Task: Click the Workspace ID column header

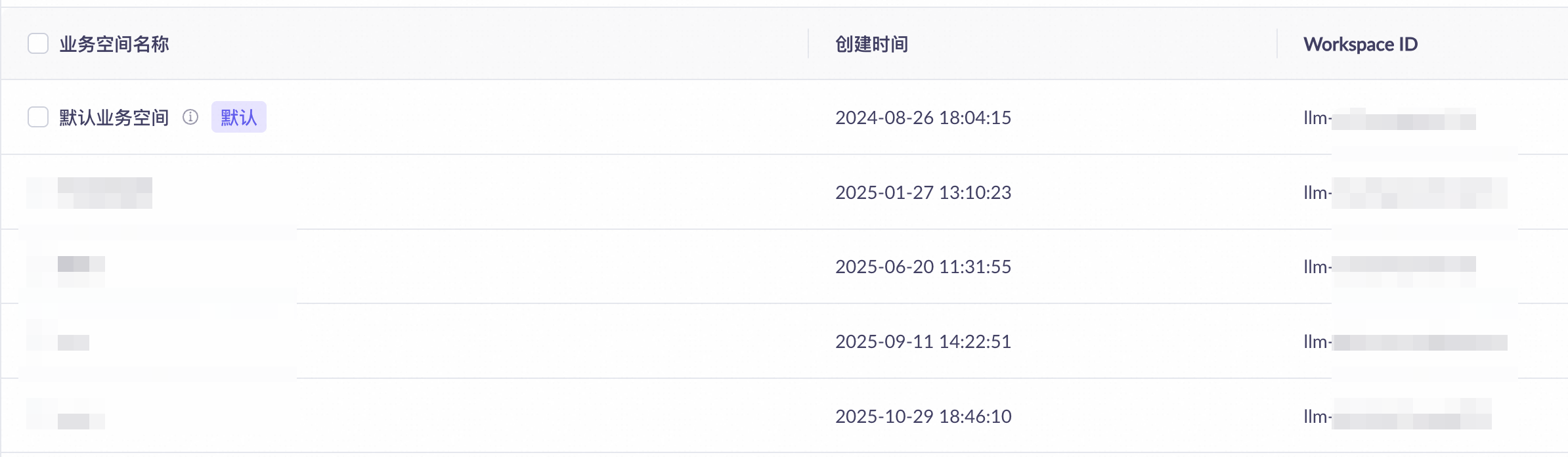Action: point(1360,44)
